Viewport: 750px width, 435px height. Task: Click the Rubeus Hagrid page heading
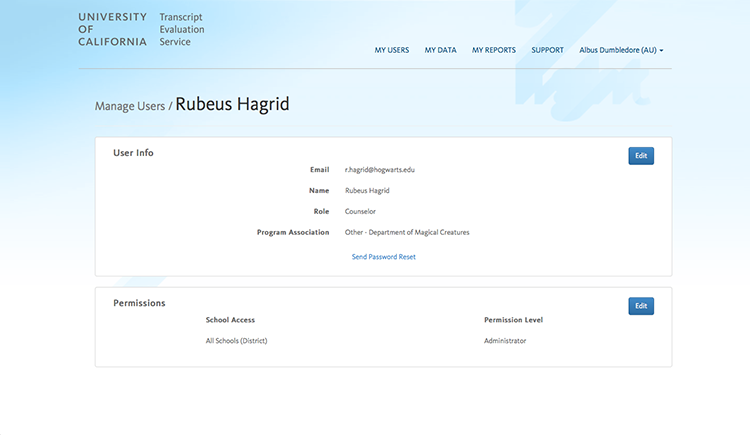[x=232, y=104]
